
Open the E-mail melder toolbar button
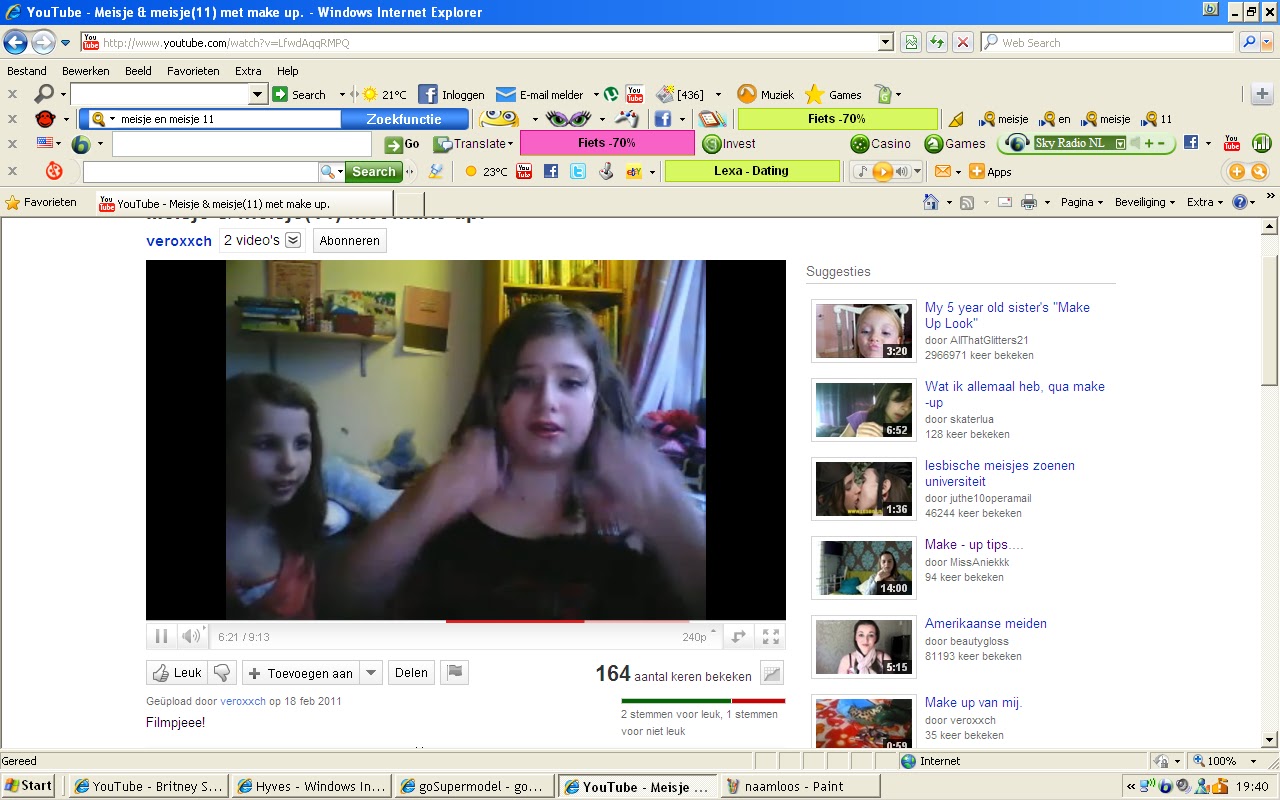pos(541,94)
